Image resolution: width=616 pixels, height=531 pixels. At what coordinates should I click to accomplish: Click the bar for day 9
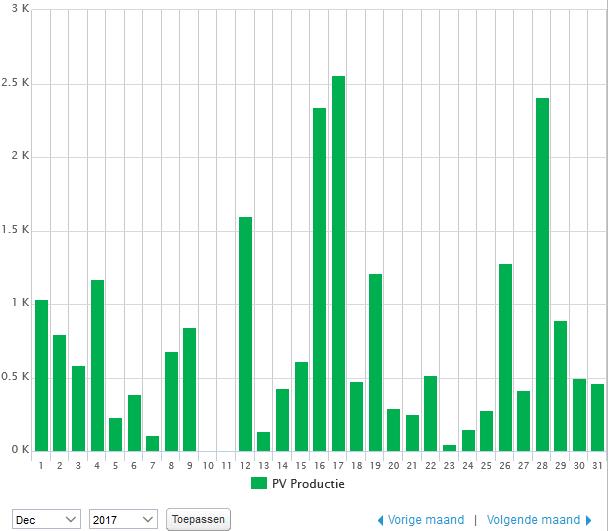click(189, 389)
